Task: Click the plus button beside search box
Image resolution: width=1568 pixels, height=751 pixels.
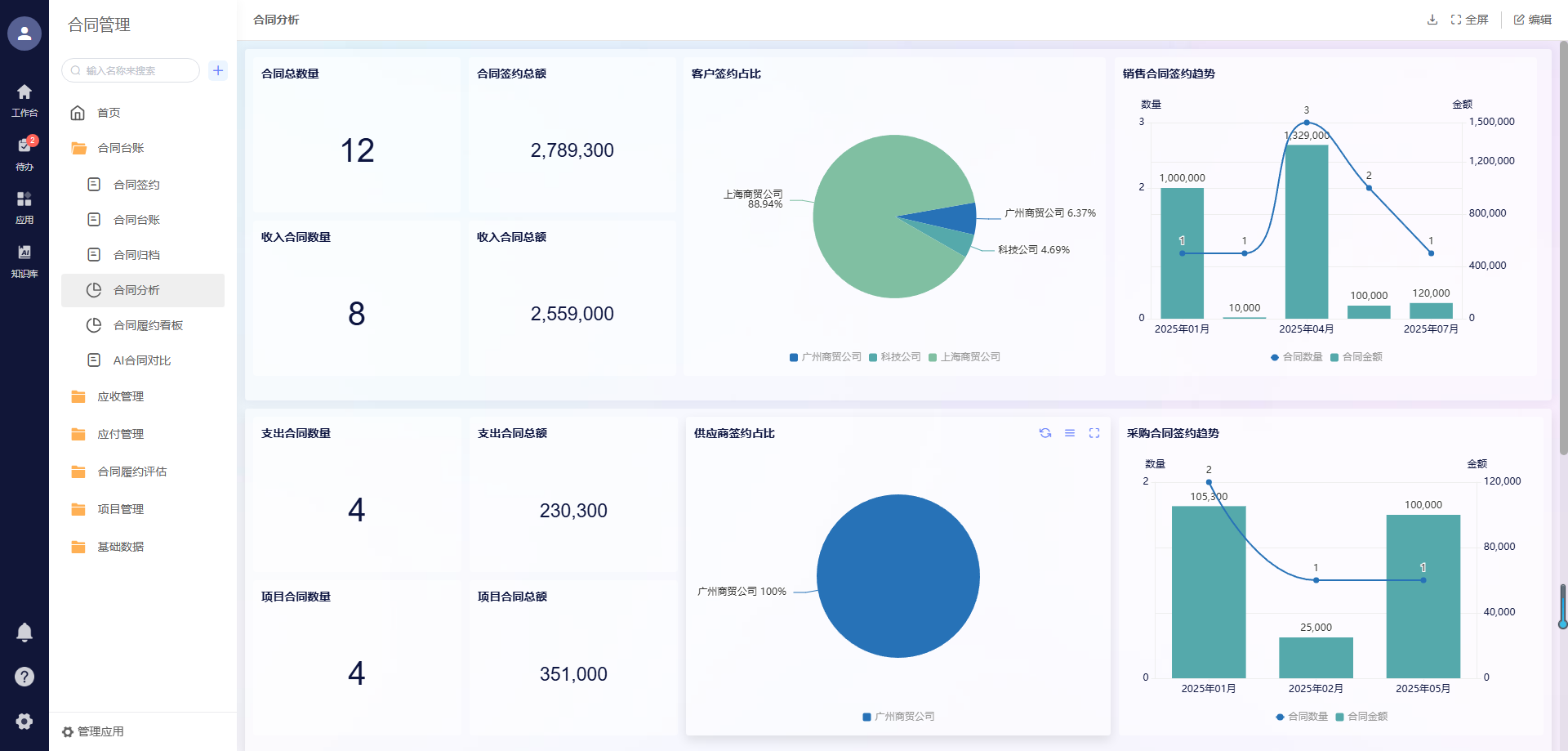Action: [x=218, y=70]
